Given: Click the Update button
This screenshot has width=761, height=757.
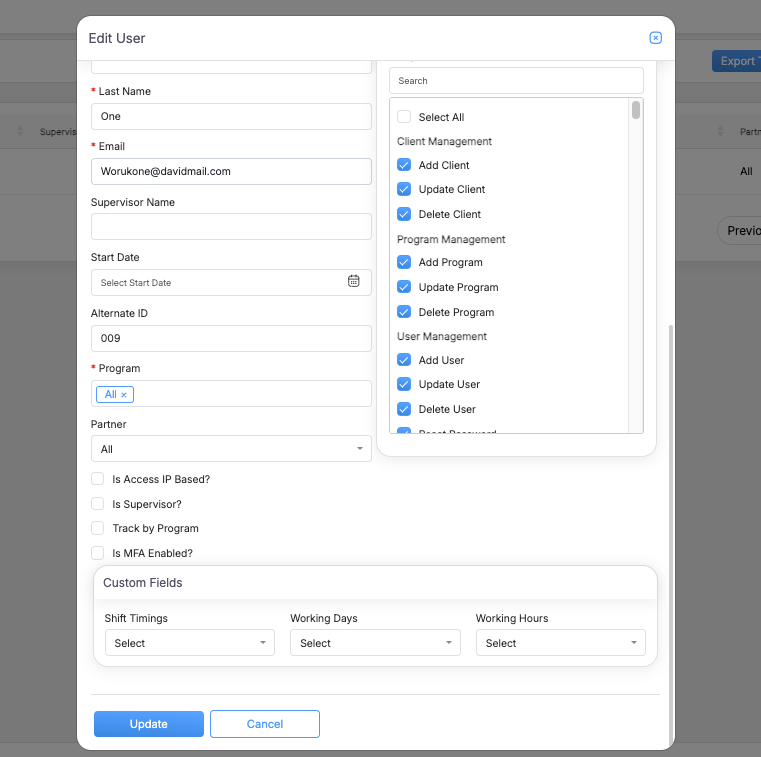Looking at the screenshot, I should 149,724.
